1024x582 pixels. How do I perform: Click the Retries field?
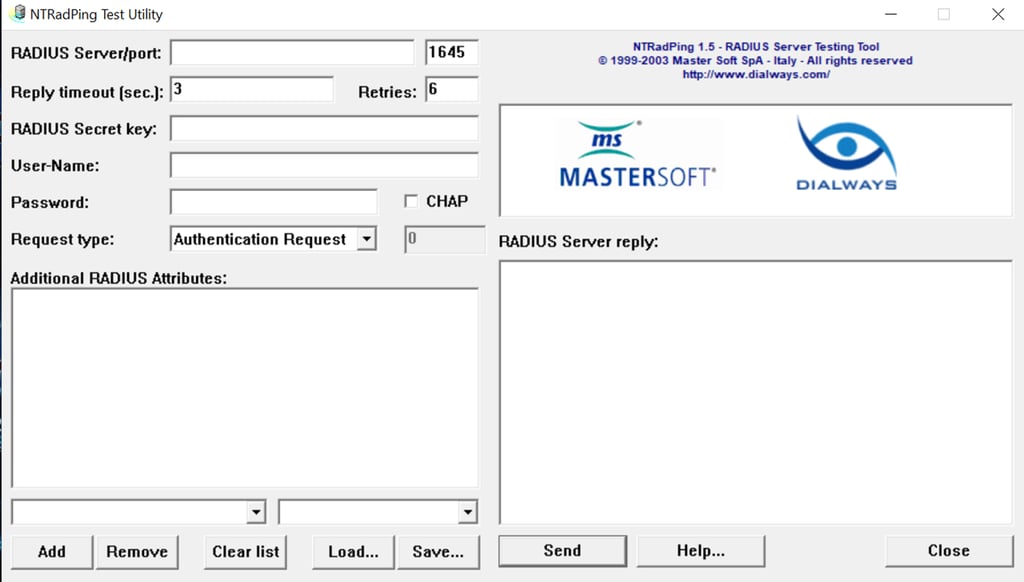(451, 89)
